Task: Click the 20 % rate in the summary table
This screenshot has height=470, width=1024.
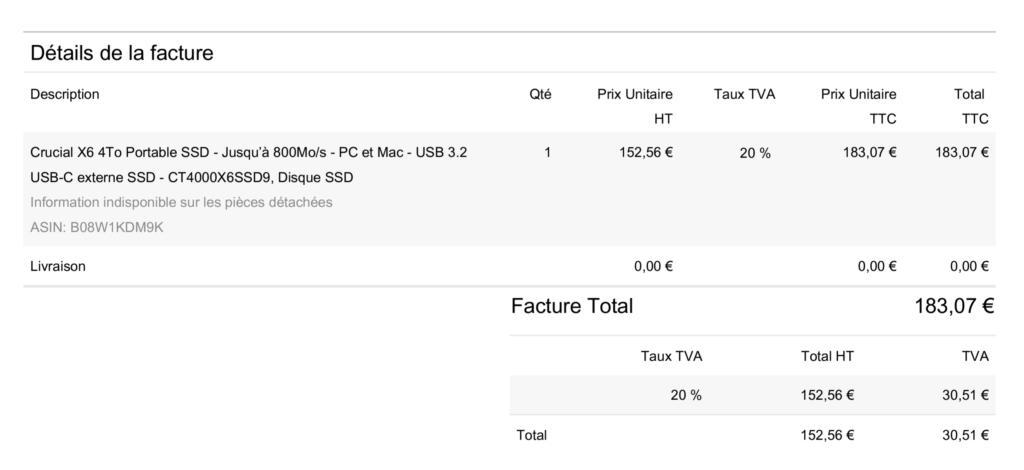Action: click(686, 395)
